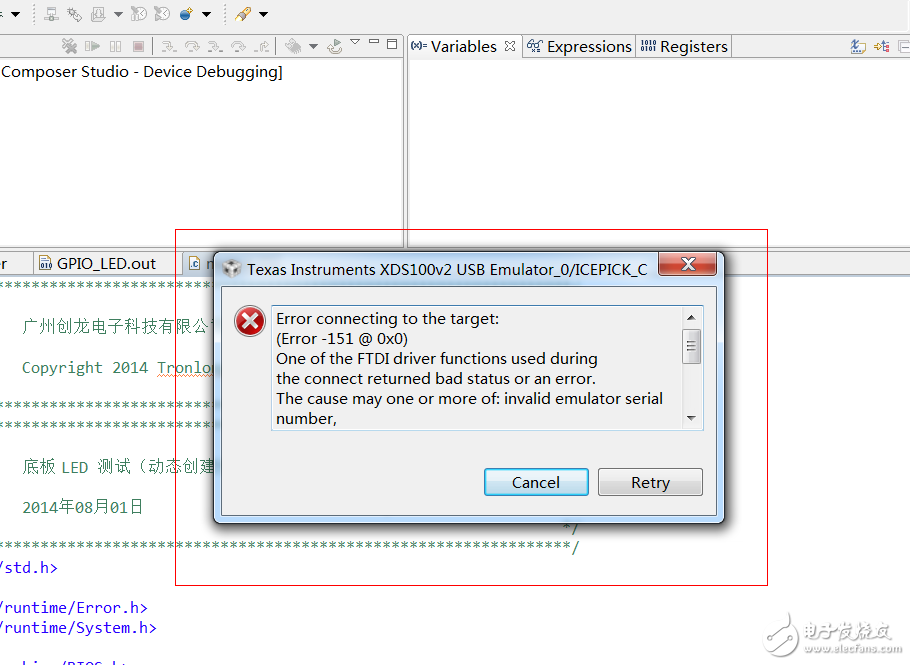Close the XDS100v2 USB Emulator error dialog
The width and height of the screenshot is (910, 665).
pos(688,264)
